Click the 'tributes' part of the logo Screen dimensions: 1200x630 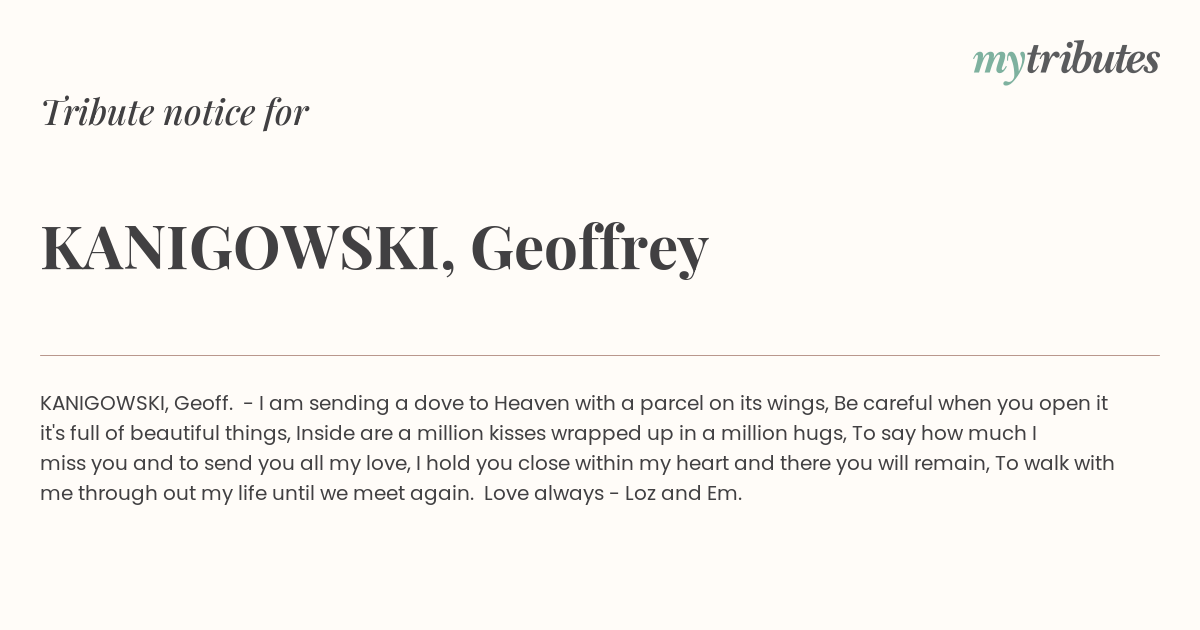coord(1092,59)
